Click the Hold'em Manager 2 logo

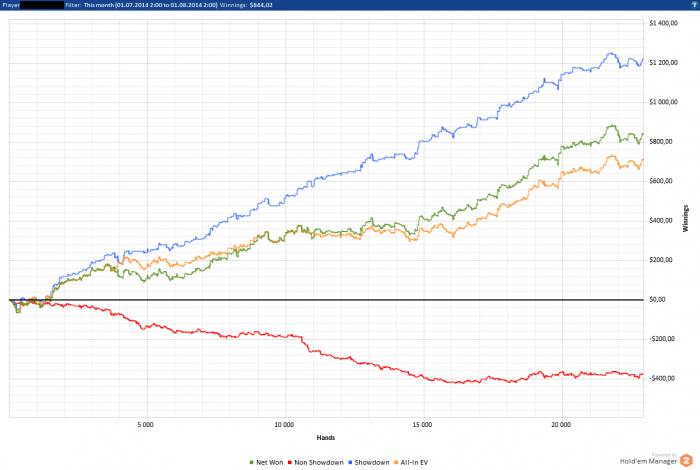coord(656,460)
